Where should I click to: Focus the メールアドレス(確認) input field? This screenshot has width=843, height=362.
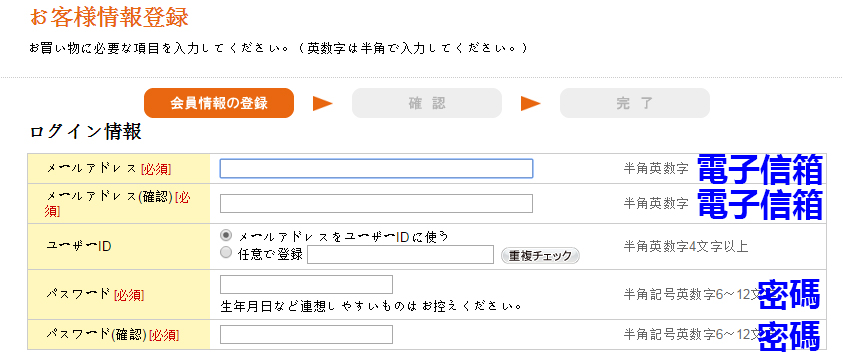point(376,203)
